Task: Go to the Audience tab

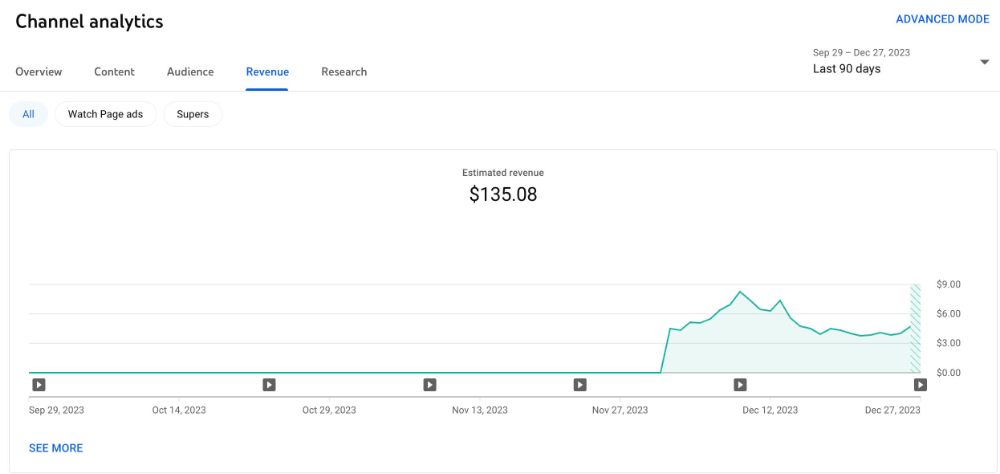Action: (190, 72)
